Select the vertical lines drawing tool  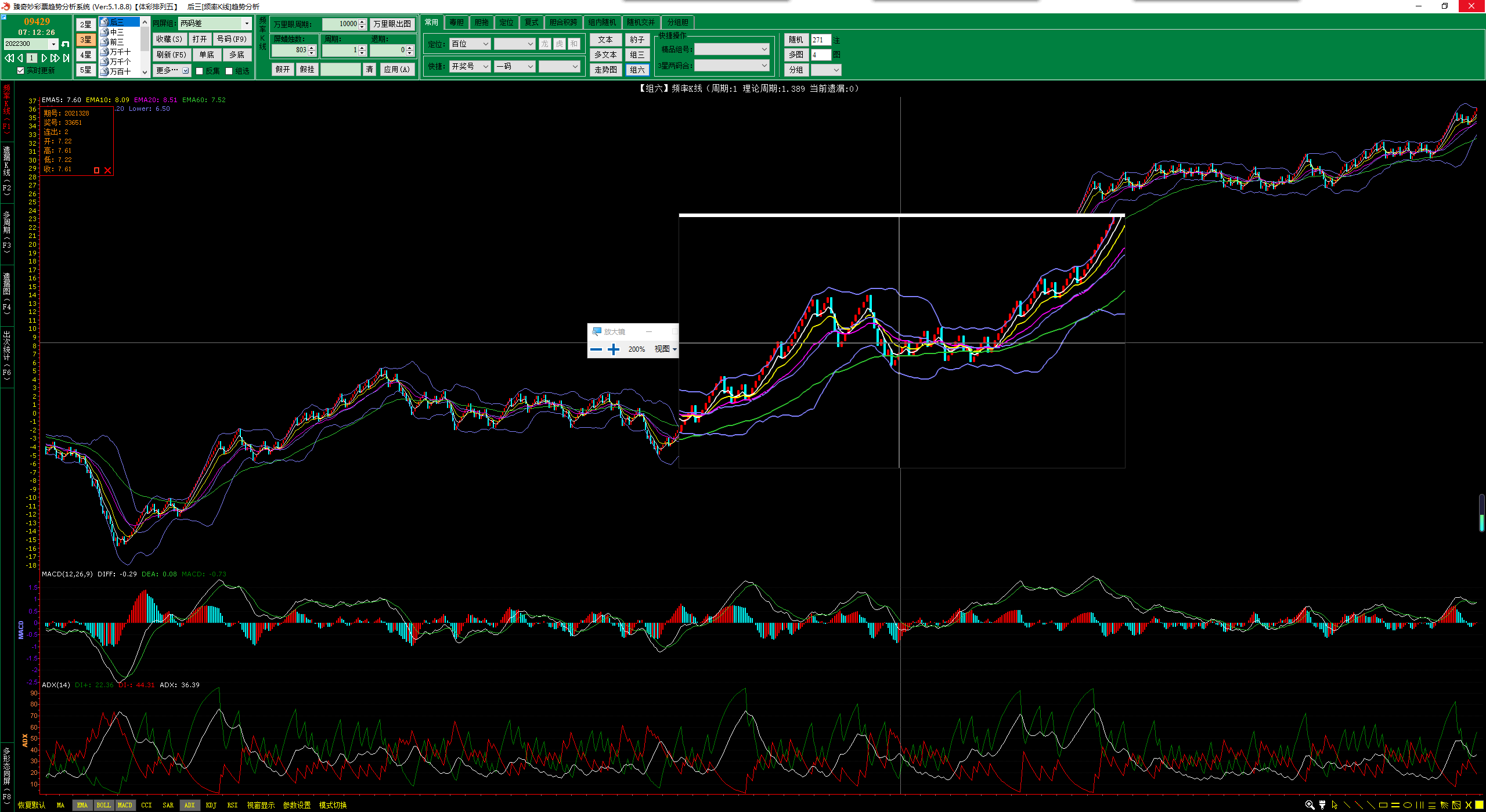[1420, 805]
